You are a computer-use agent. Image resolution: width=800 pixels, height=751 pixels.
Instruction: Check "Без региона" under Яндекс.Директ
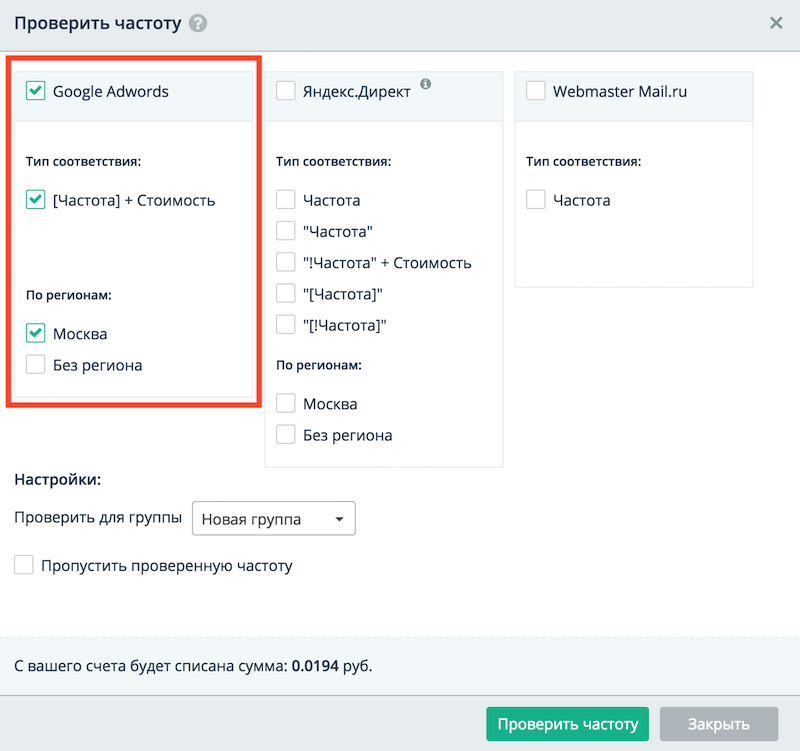click(x=286, y=435)
